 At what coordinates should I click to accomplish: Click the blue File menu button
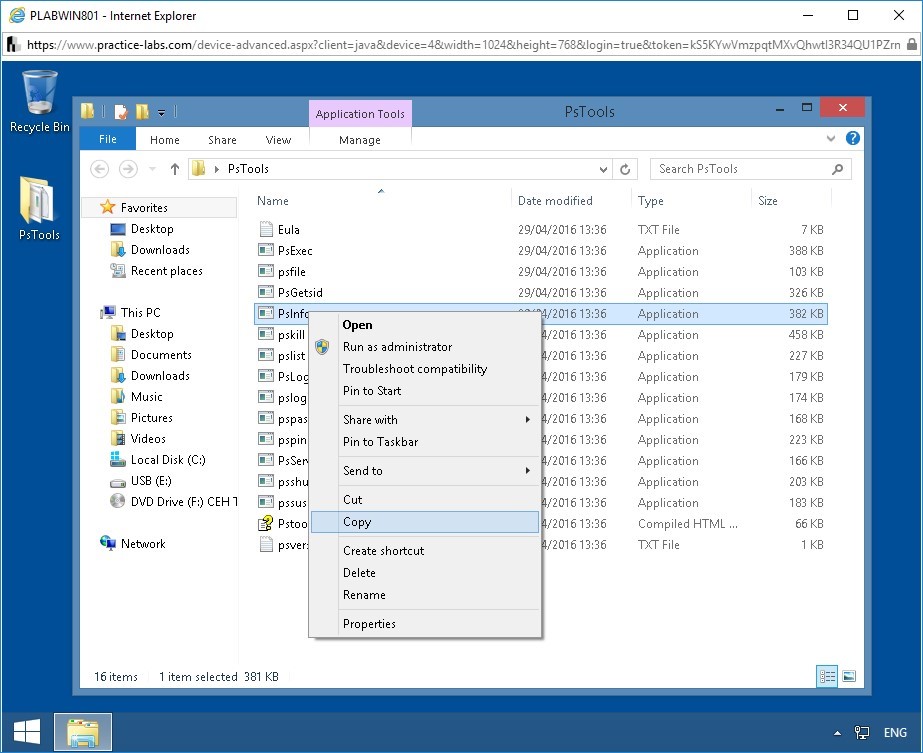[107, 140]
